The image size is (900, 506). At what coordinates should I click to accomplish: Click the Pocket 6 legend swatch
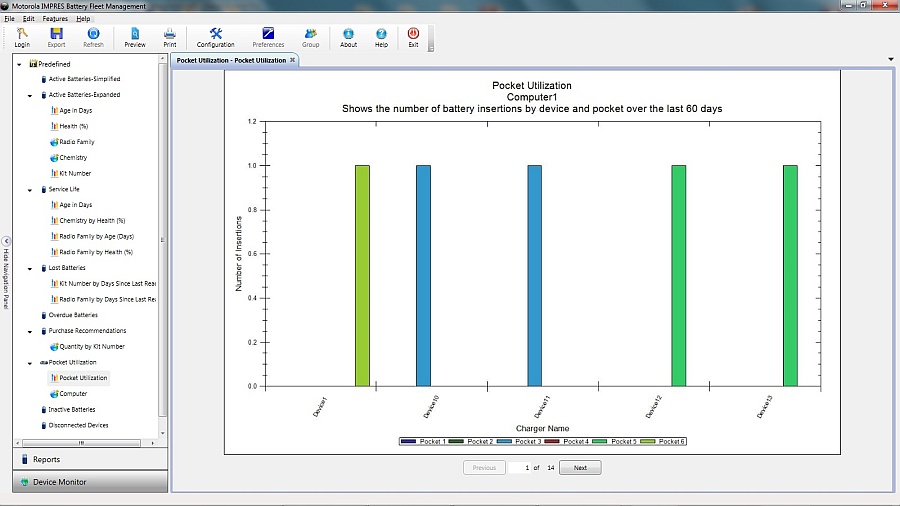point(647,441)
